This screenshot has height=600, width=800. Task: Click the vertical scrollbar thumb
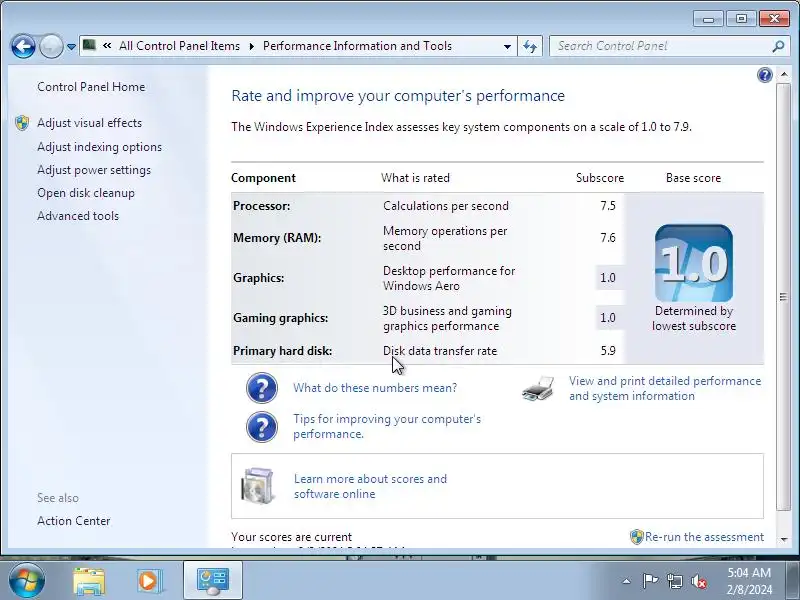[784, 296]
